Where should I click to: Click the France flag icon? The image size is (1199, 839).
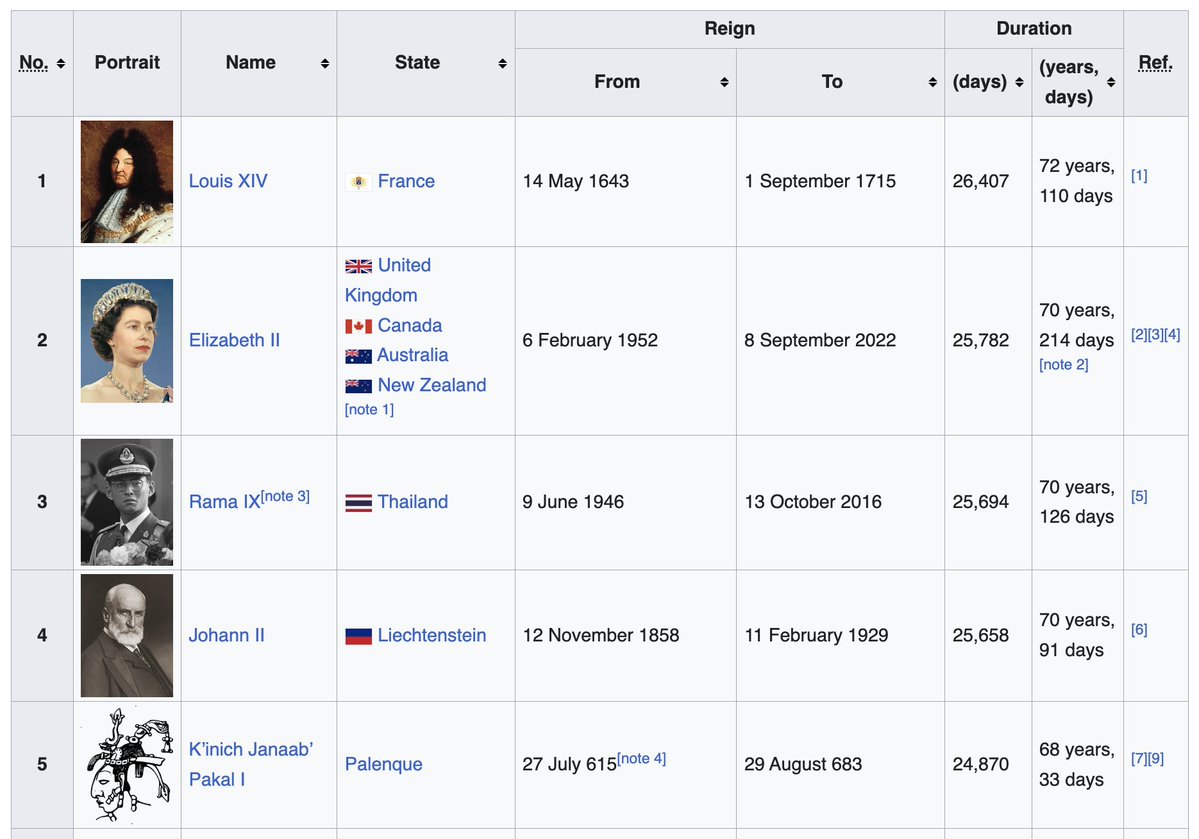click(358, 182)
